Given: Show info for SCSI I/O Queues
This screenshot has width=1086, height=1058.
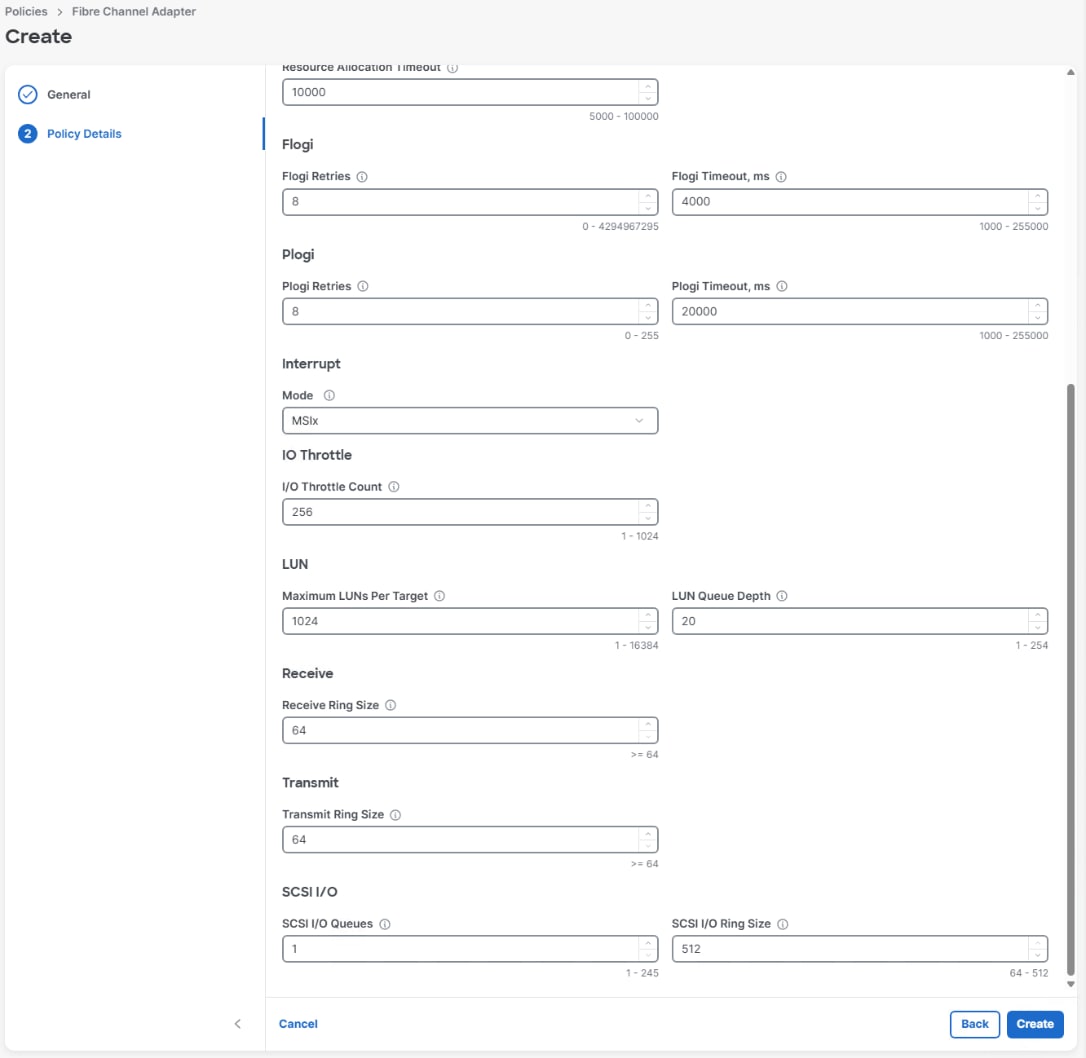Looking at the screenshot, I should click(x=384, y=924).
